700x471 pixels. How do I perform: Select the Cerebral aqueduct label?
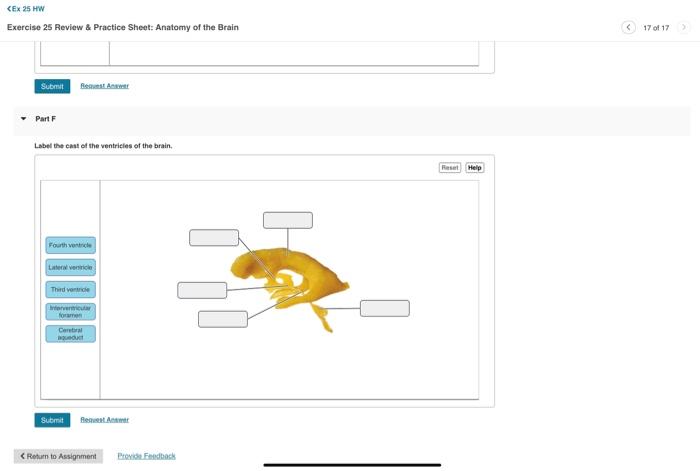point(71,334)
